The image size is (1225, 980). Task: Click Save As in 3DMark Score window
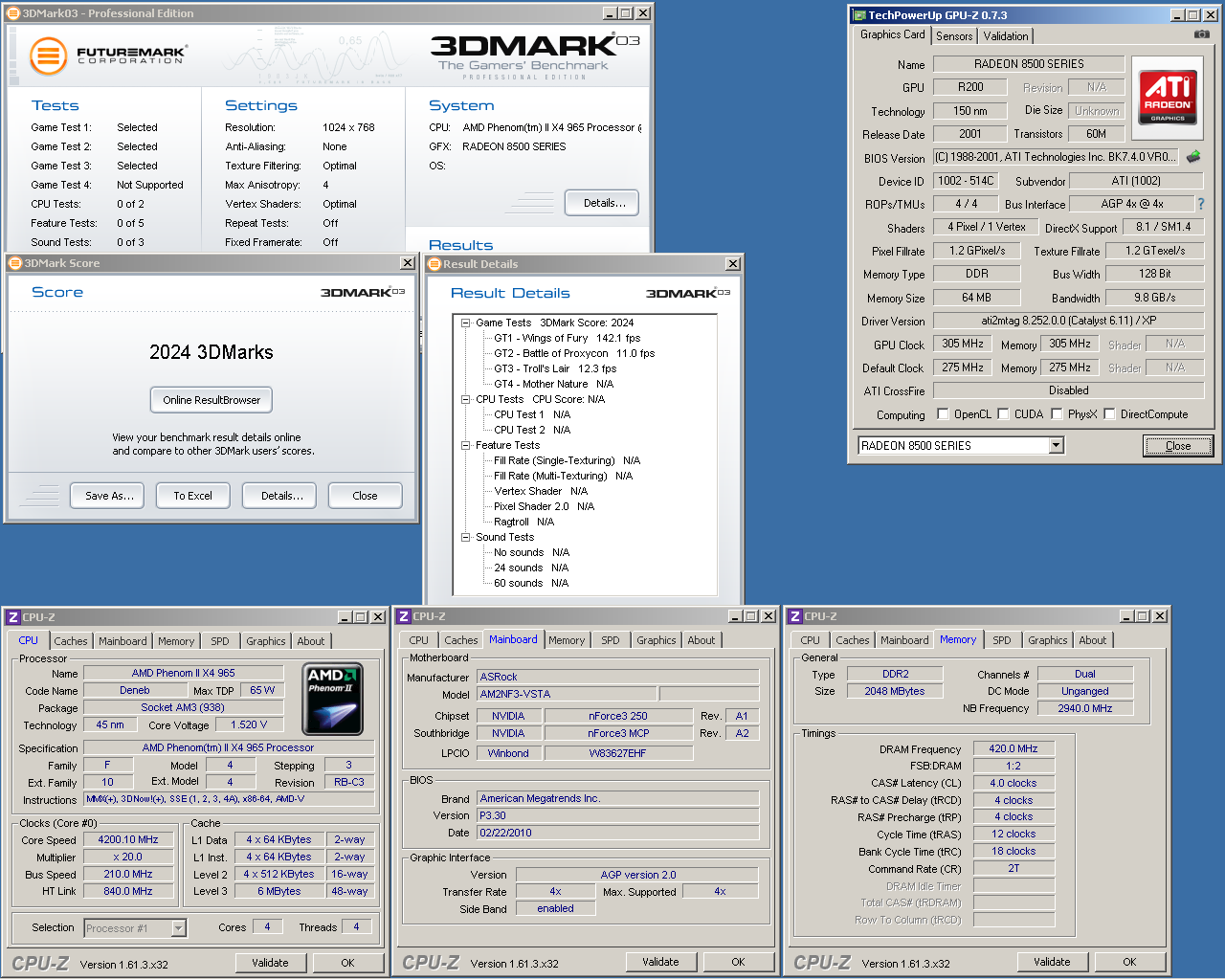(x=109, y=496)
